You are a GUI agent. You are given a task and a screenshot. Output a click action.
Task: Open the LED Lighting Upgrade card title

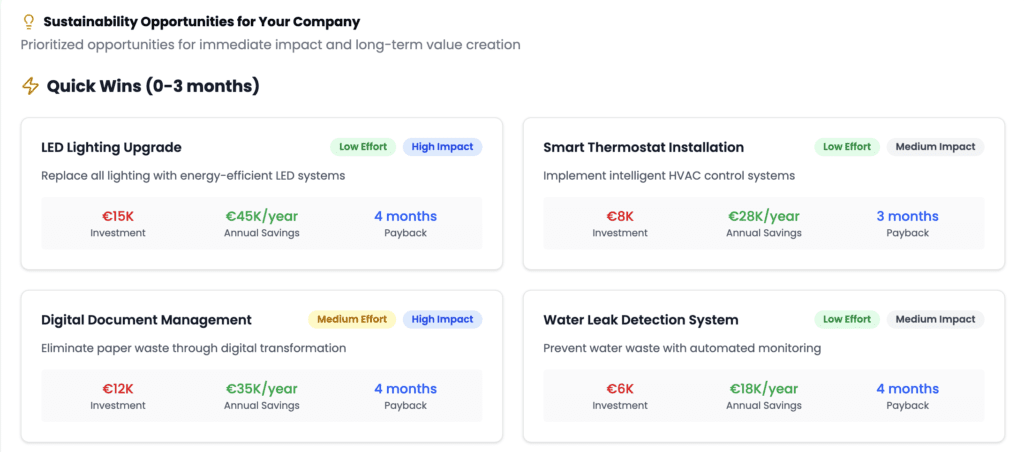[111, 147]
